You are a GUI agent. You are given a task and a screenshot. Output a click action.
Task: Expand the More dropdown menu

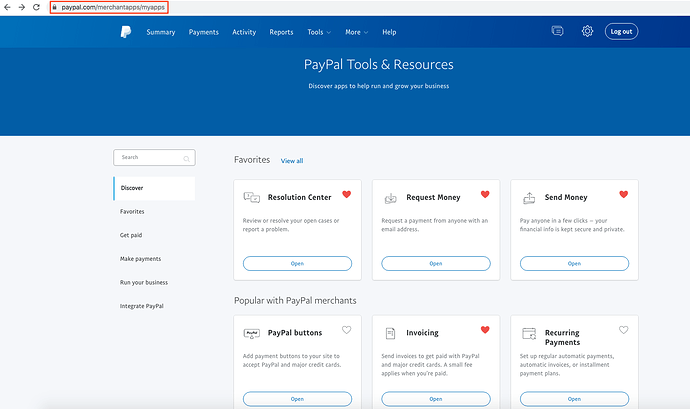pos(356,32)
